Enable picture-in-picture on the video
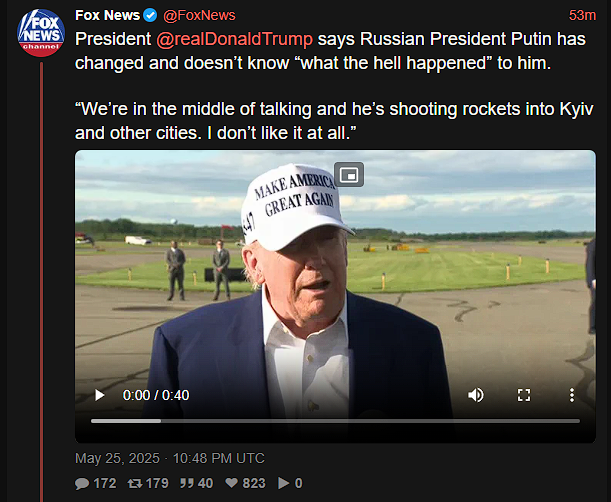Screen dimensions: 611x502 pyautogui.click(x=349, y=175)
